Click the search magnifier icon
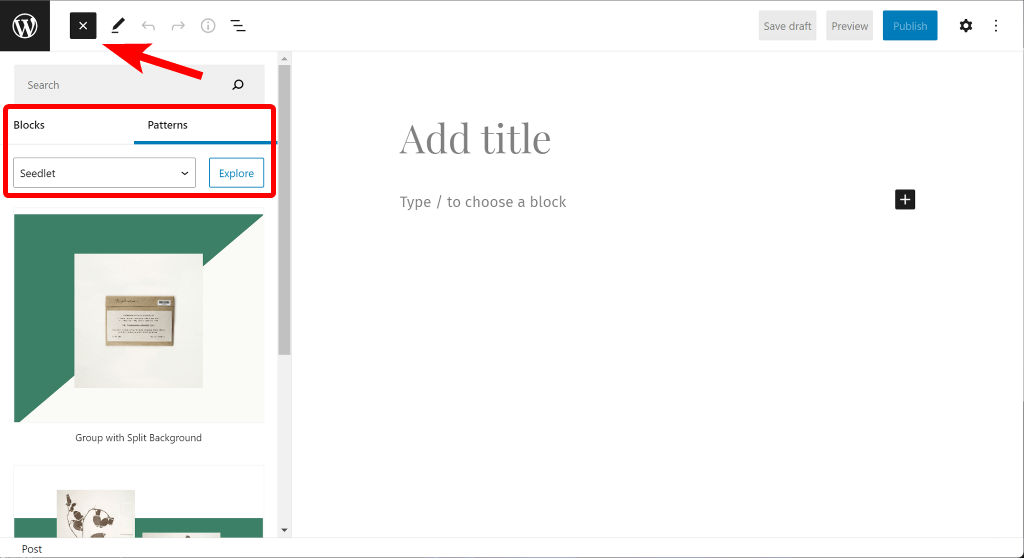Image resolution: width=1024 pixels, height=558 pixels. tap(238, 85)
